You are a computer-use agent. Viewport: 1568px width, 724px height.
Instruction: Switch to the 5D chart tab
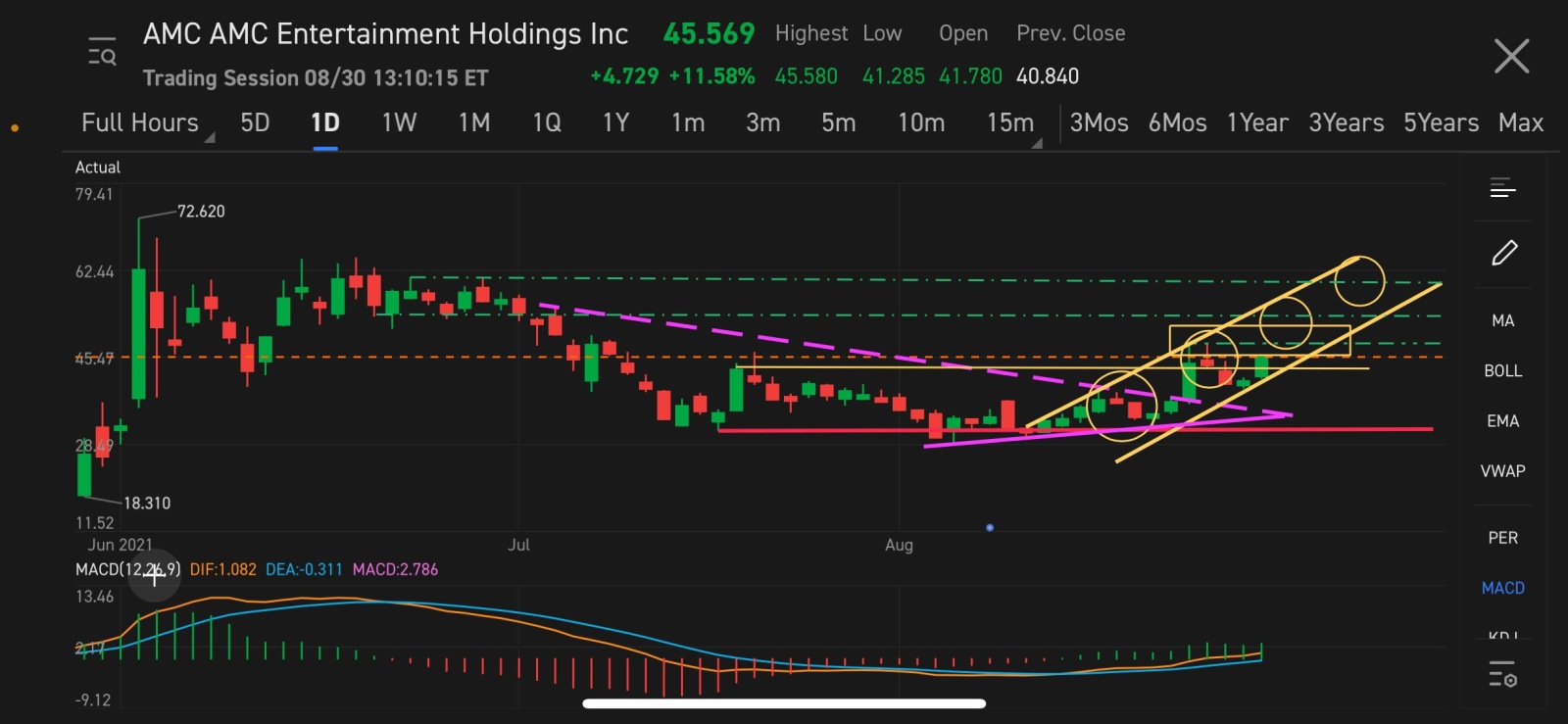point(255,123)
